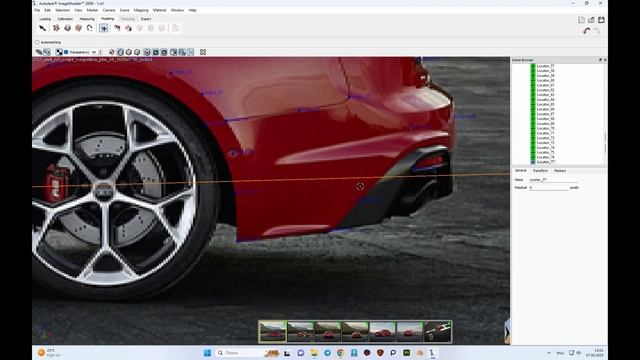The image size is (640, 360).
Task: Switch to the Loading workflow tab
Action: point(45,19)
